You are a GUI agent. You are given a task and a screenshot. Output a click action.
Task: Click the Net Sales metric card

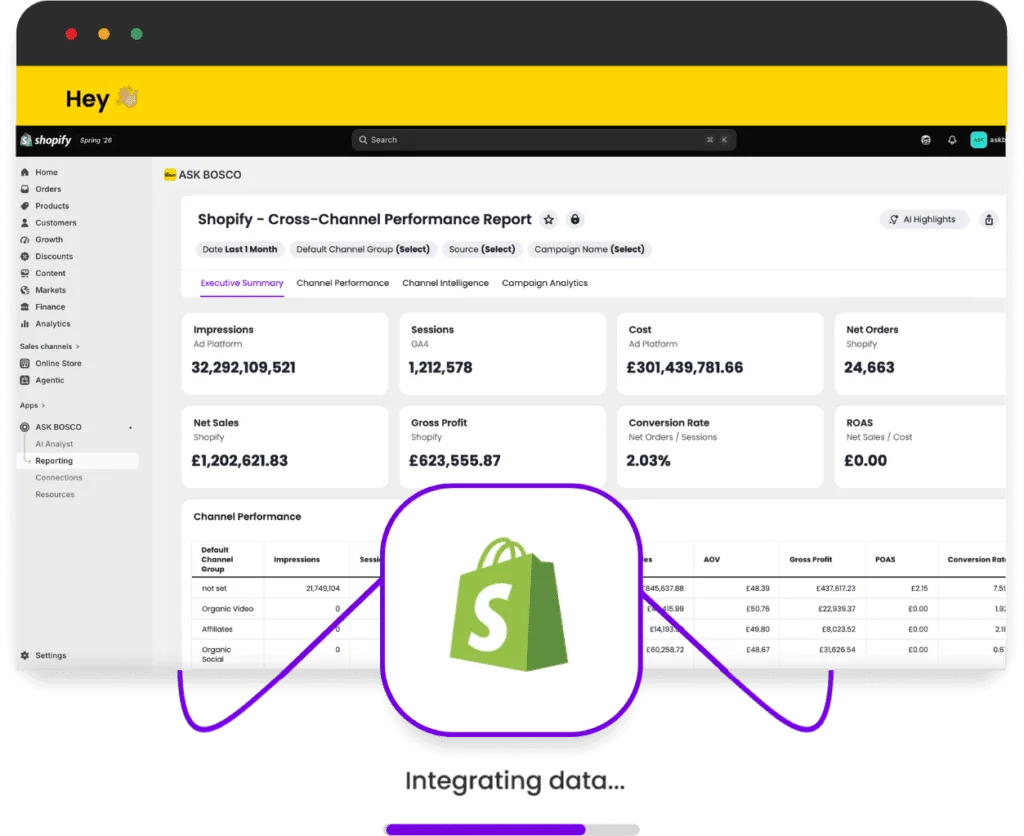285,447
